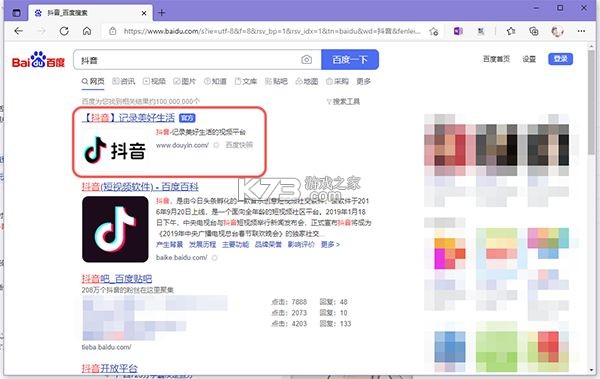The image size is (600, 379).
Task: Expand 更多 > Baike sections
Action: point(330,245)
